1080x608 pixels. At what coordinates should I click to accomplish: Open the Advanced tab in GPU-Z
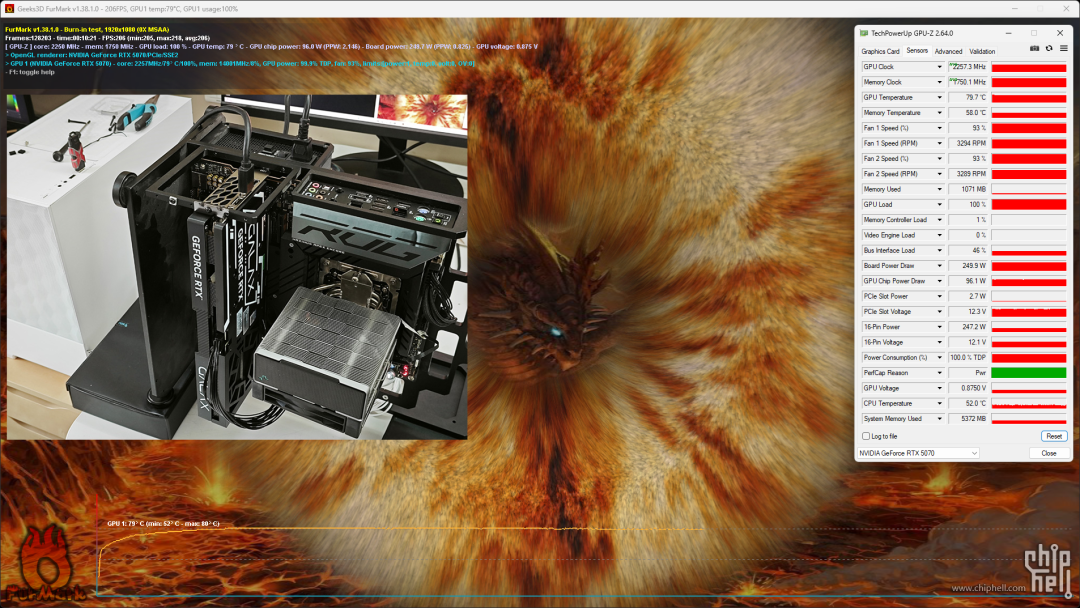click(x=948, y=52)
